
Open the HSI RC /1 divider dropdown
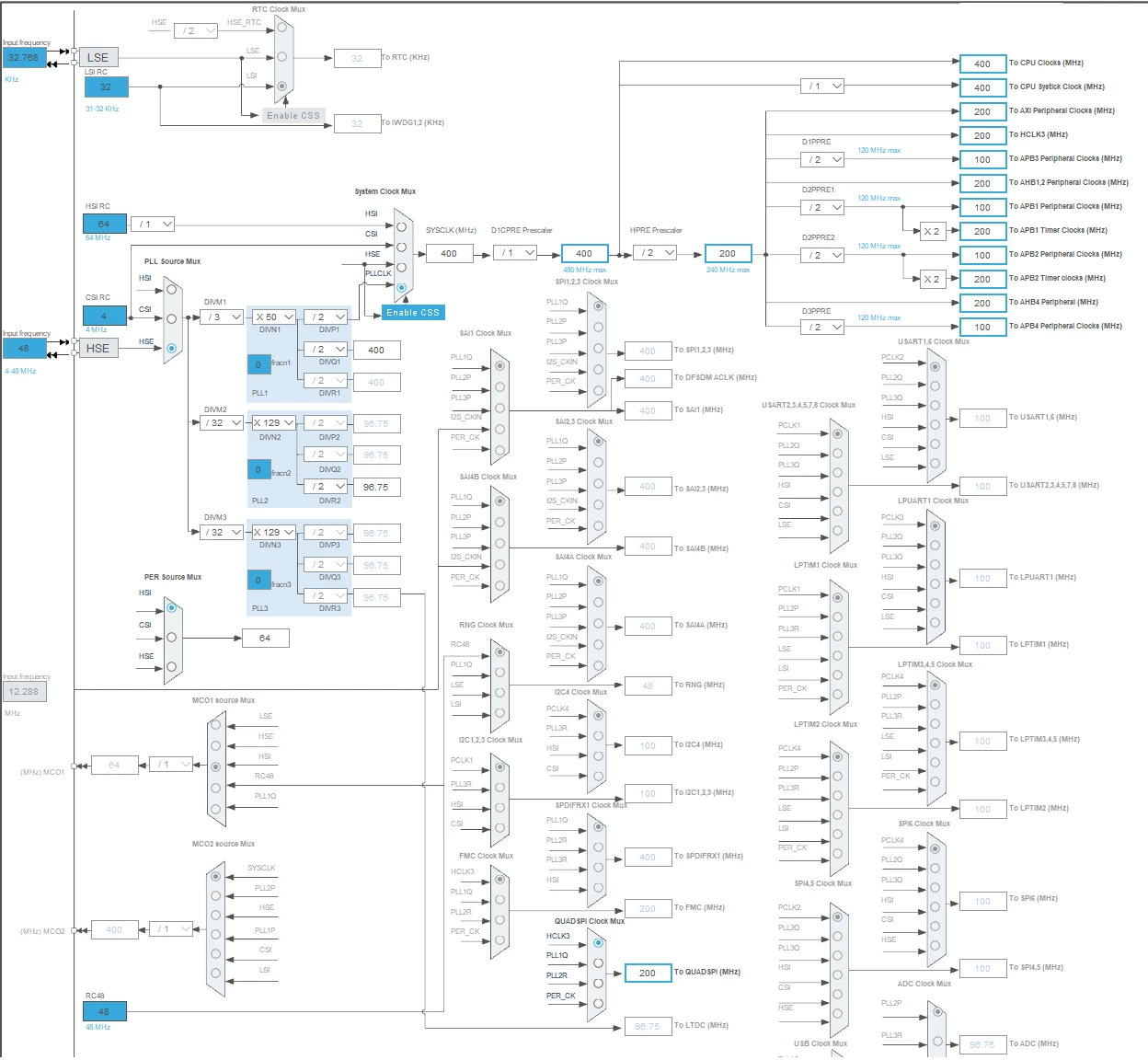point(153,224)
